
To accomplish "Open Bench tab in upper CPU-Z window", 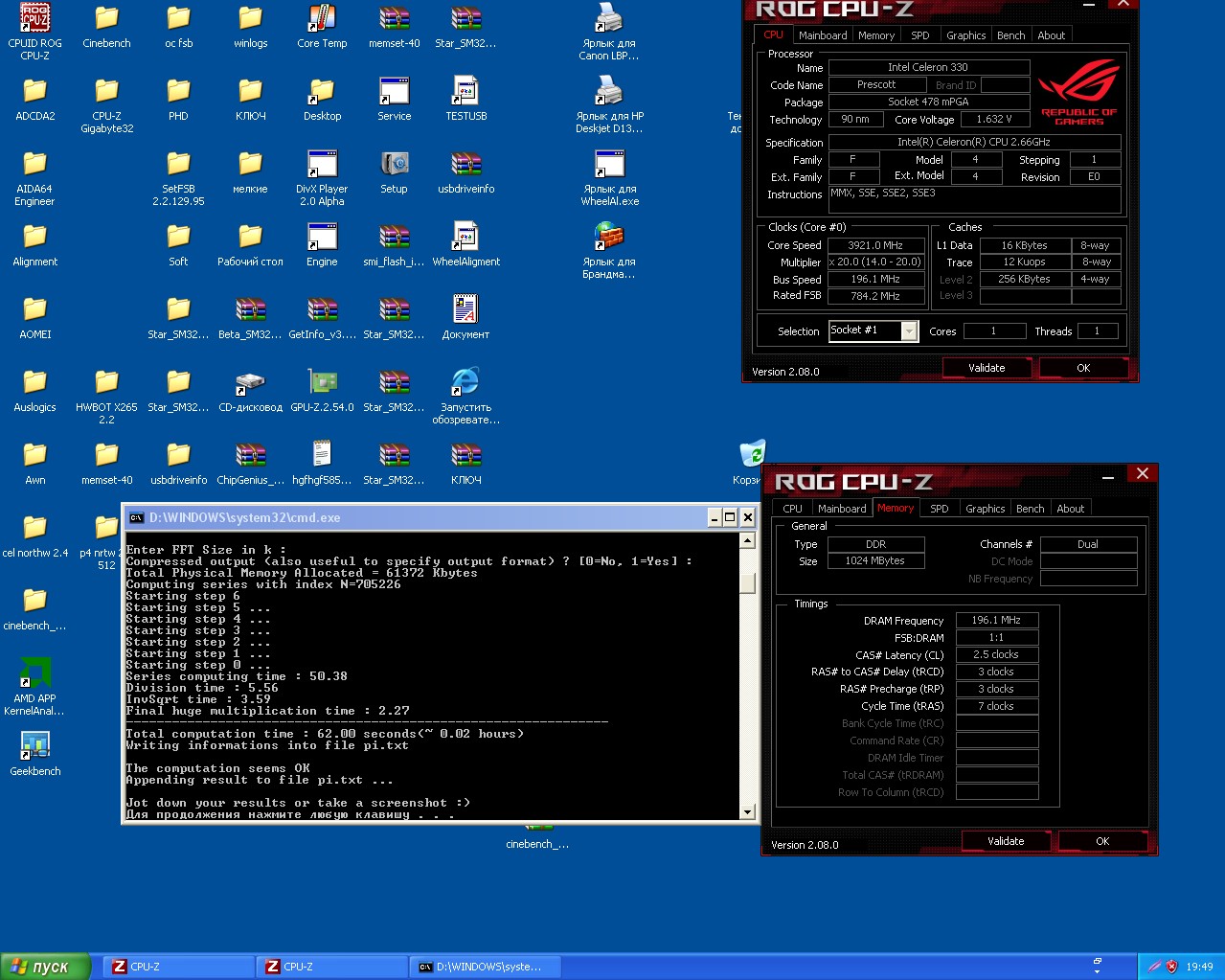I will tap(1010, 35).
